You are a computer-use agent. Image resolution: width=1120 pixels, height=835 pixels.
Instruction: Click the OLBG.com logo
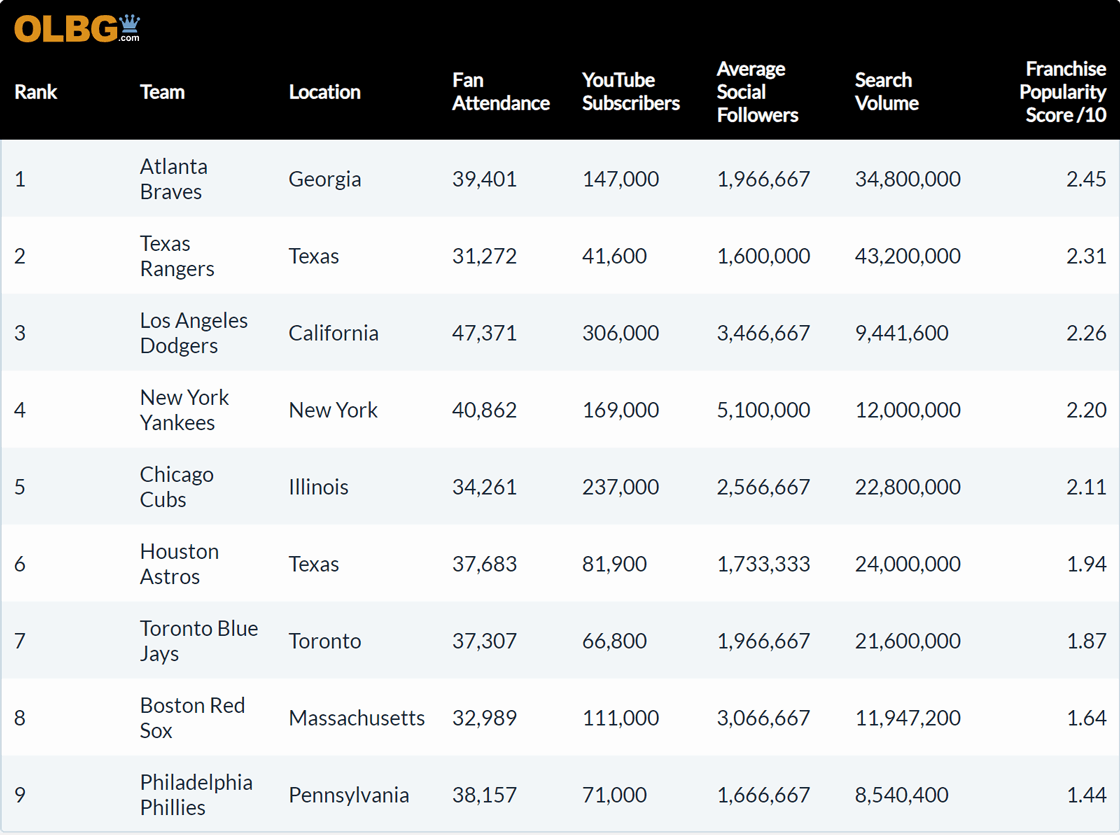coord(77,29)
